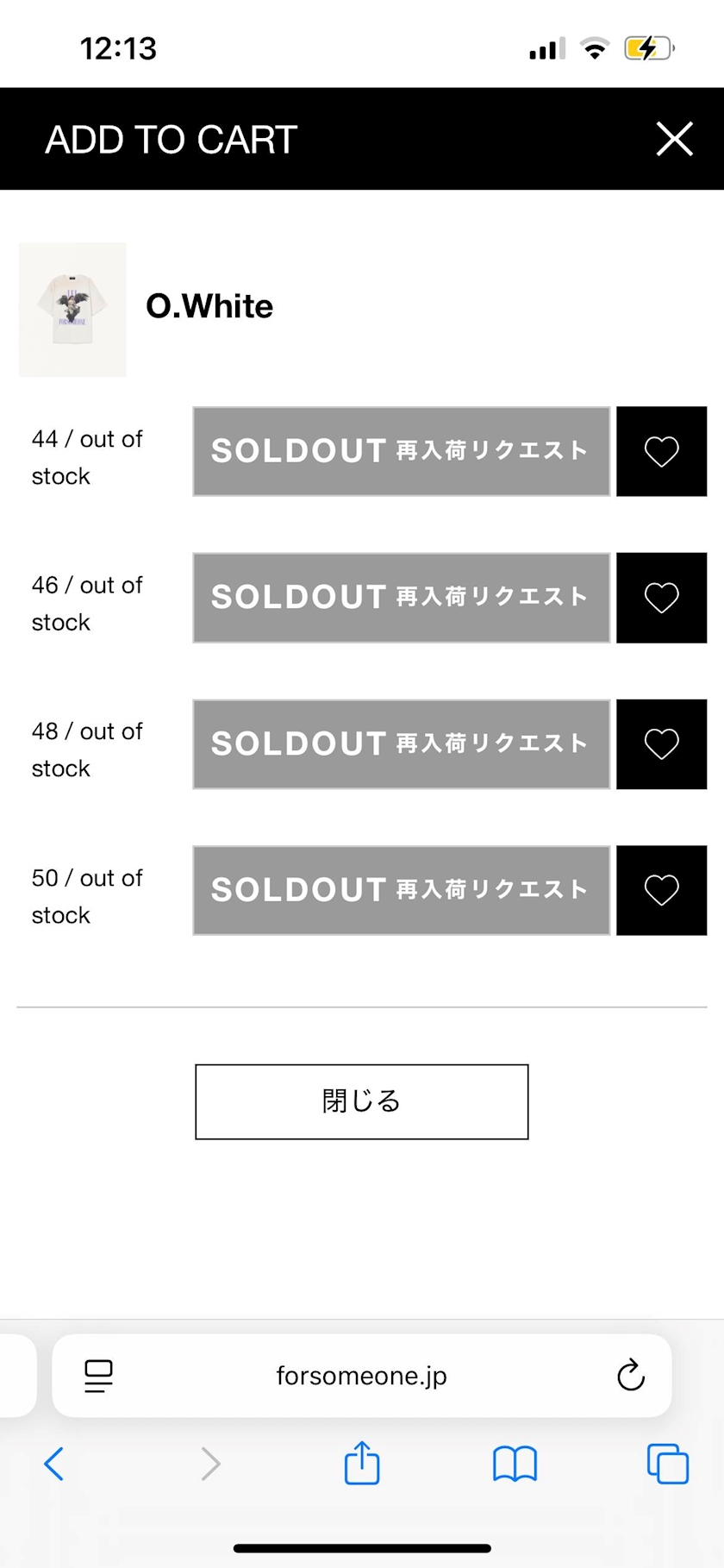Go back to previous page

point(53,1464)
